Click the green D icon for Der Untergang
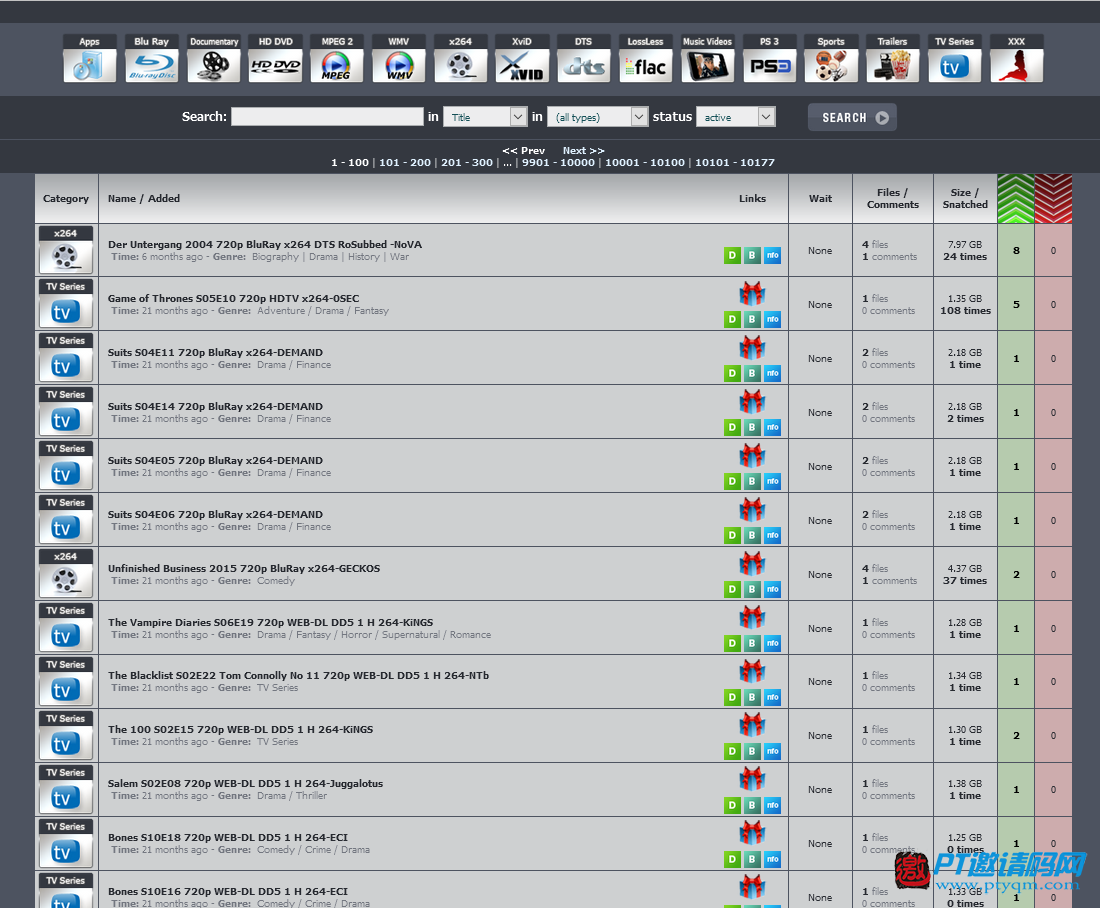1100x908 pixels. [x=732, y=255]
